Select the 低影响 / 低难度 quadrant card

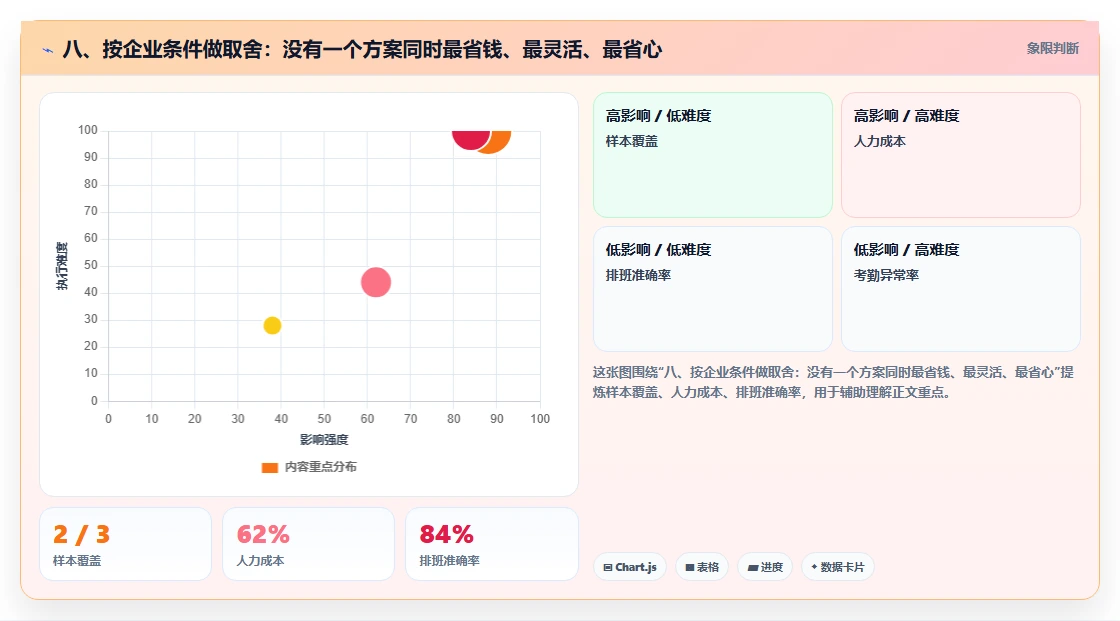(x=713, y=289)
